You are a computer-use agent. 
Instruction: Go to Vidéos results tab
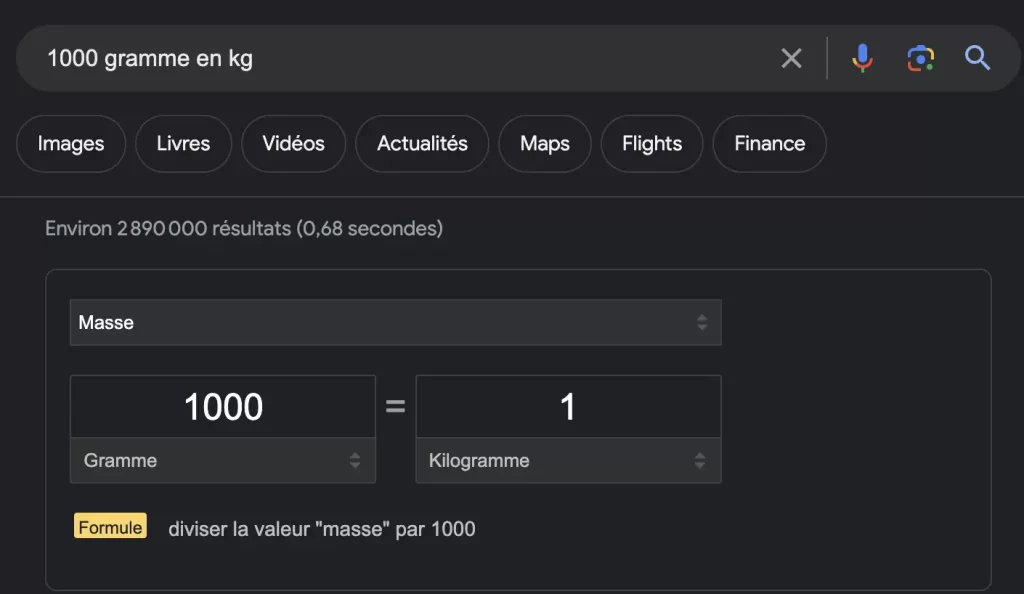tap(293, 144)
